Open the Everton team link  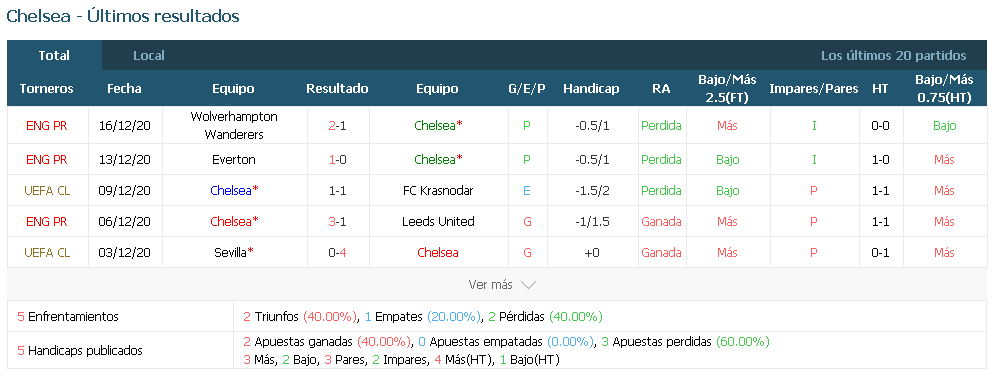pyautogui.click(x=234, y=159)
